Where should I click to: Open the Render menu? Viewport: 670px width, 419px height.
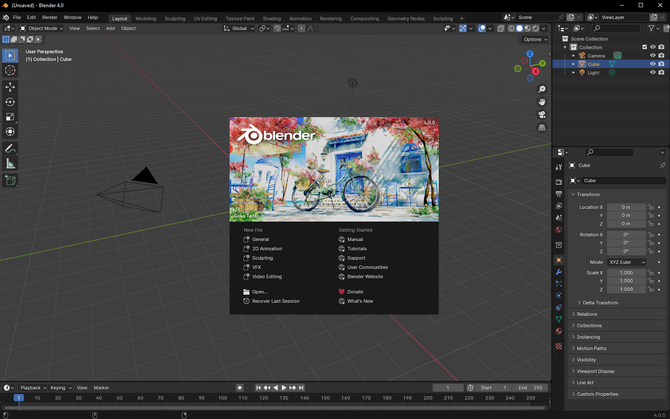coord(50,18)
